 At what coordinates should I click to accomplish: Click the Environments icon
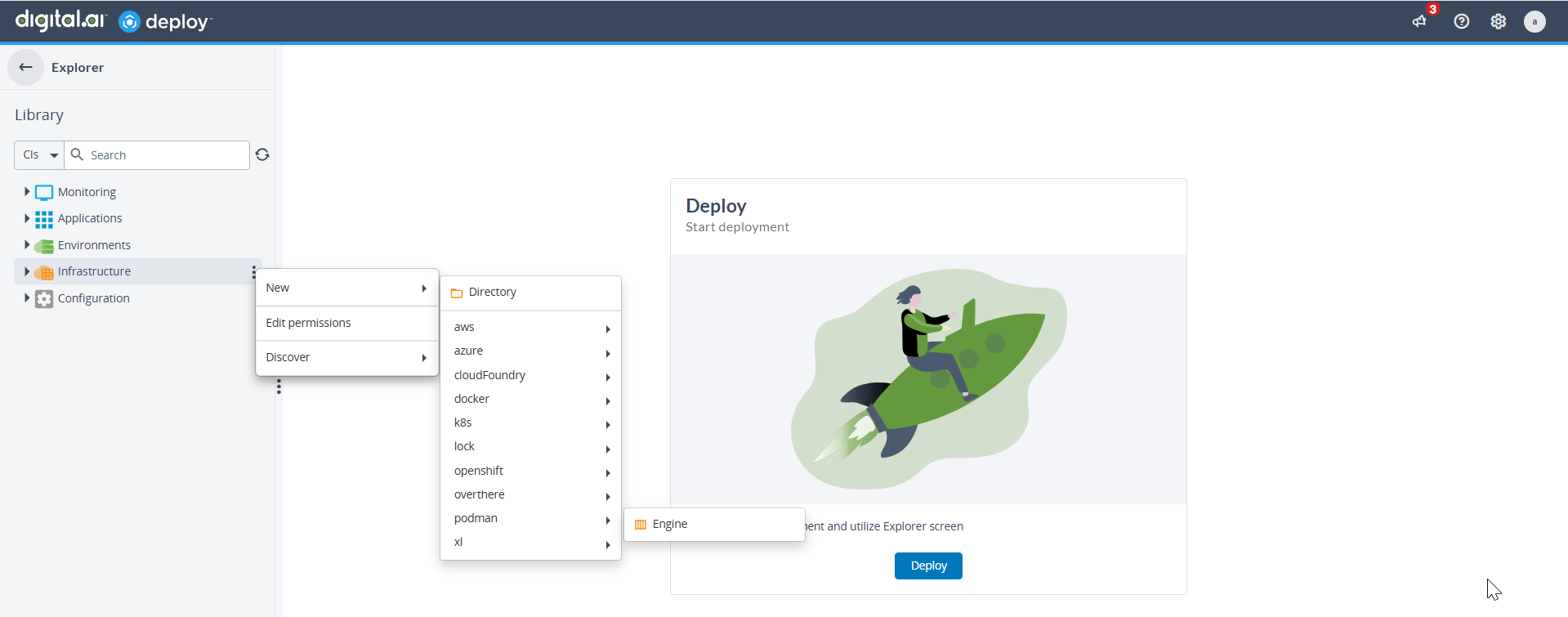(44, 246)
